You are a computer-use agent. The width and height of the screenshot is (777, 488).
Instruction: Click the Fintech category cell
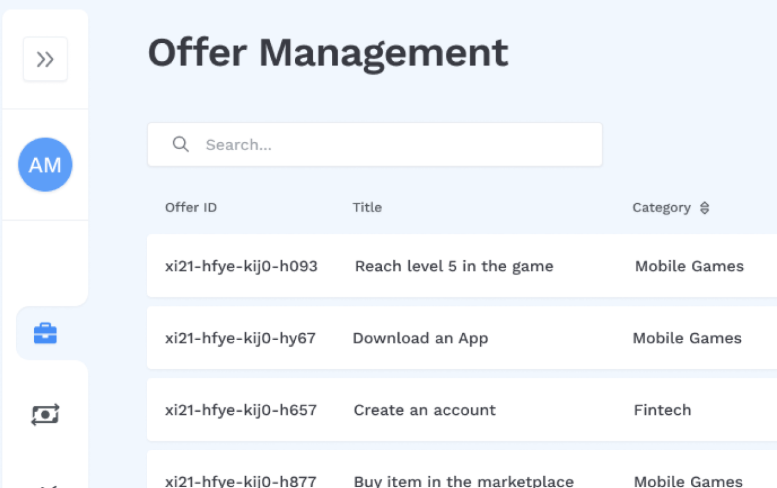click(662, 410)
